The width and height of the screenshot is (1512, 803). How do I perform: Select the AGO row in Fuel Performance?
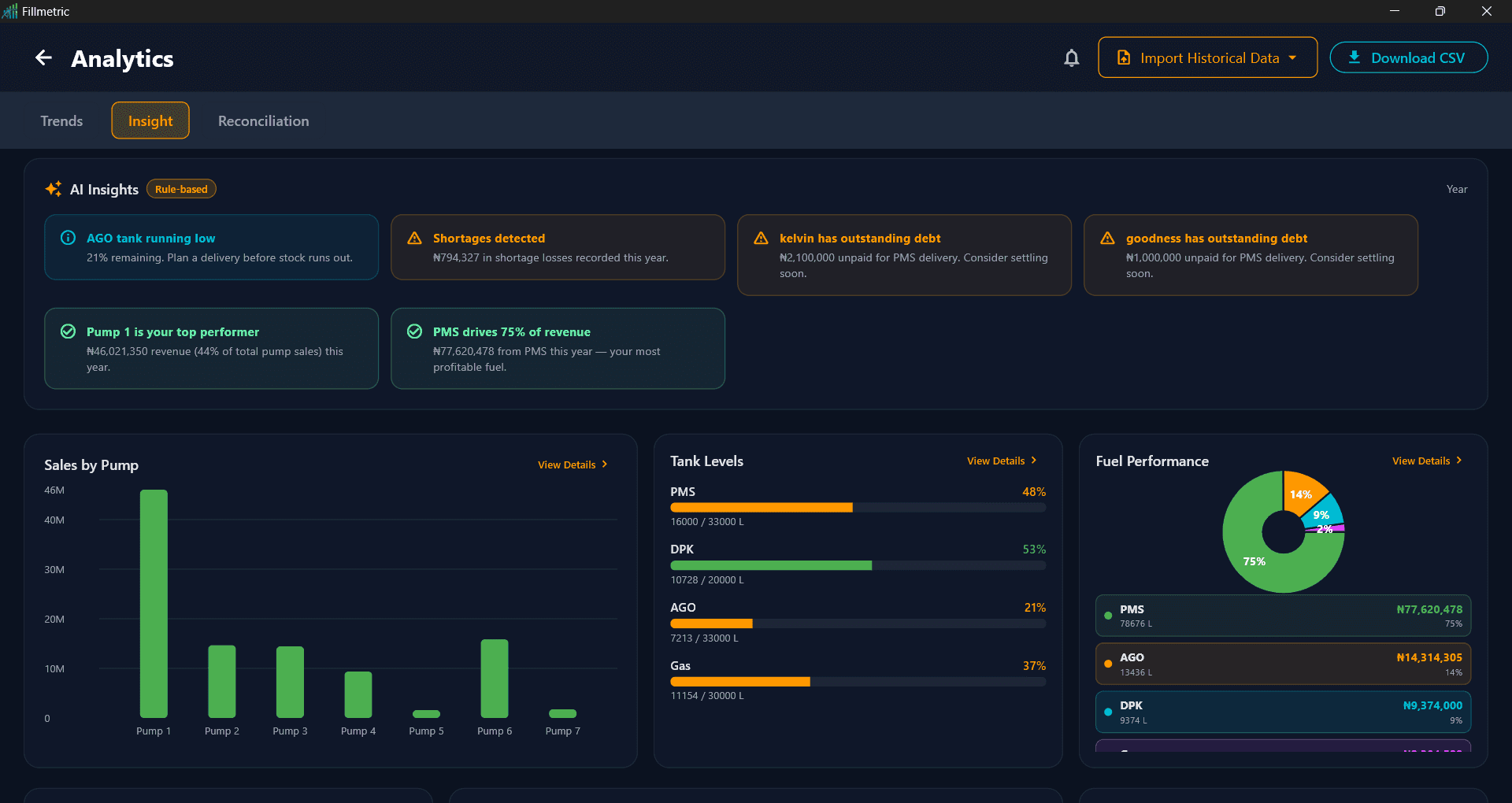pos(1283,664)
